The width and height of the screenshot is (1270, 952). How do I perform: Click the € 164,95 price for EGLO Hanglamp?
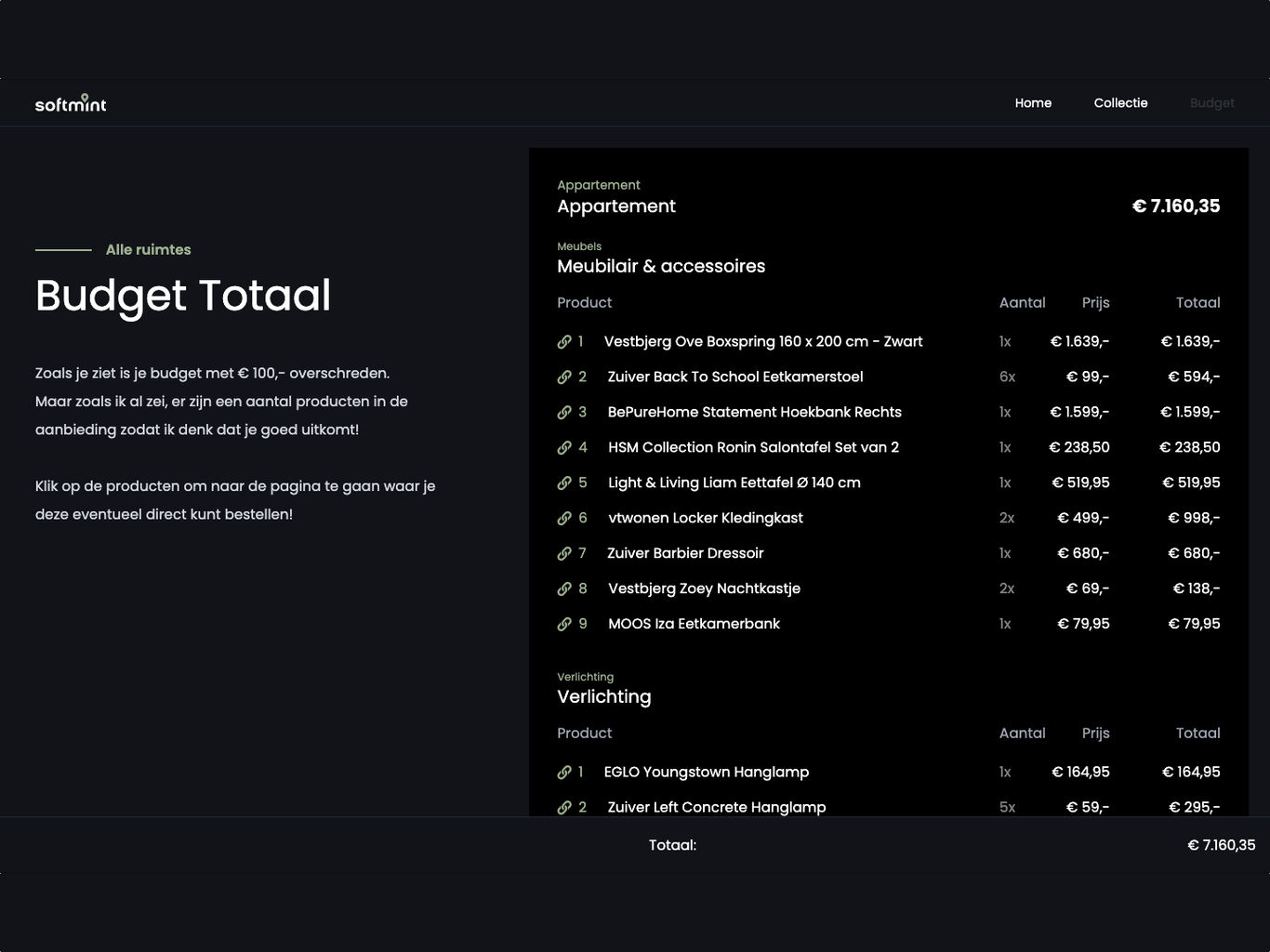(1080, 772)
